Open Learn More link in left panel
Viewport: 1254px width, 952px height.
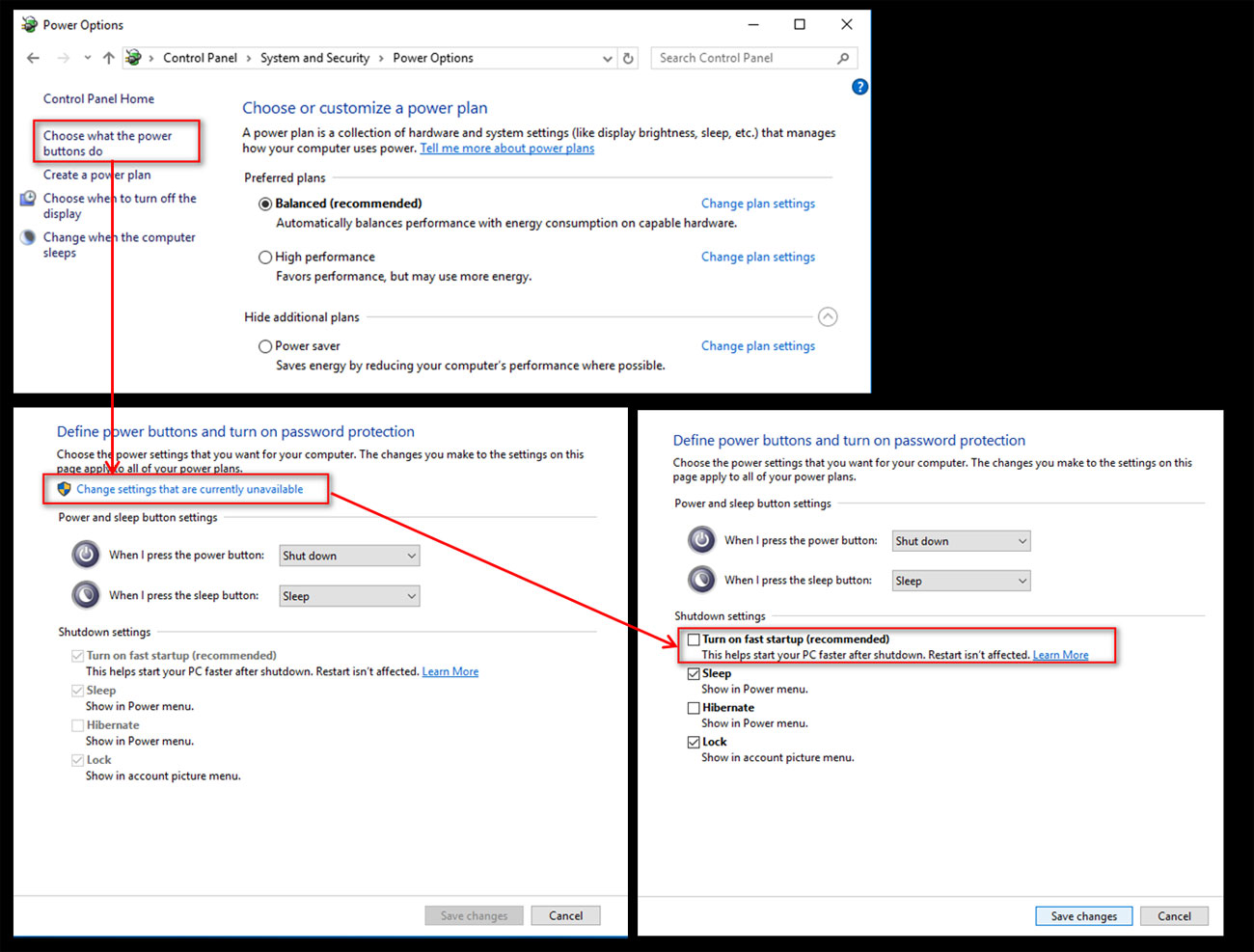click(450, 672)
